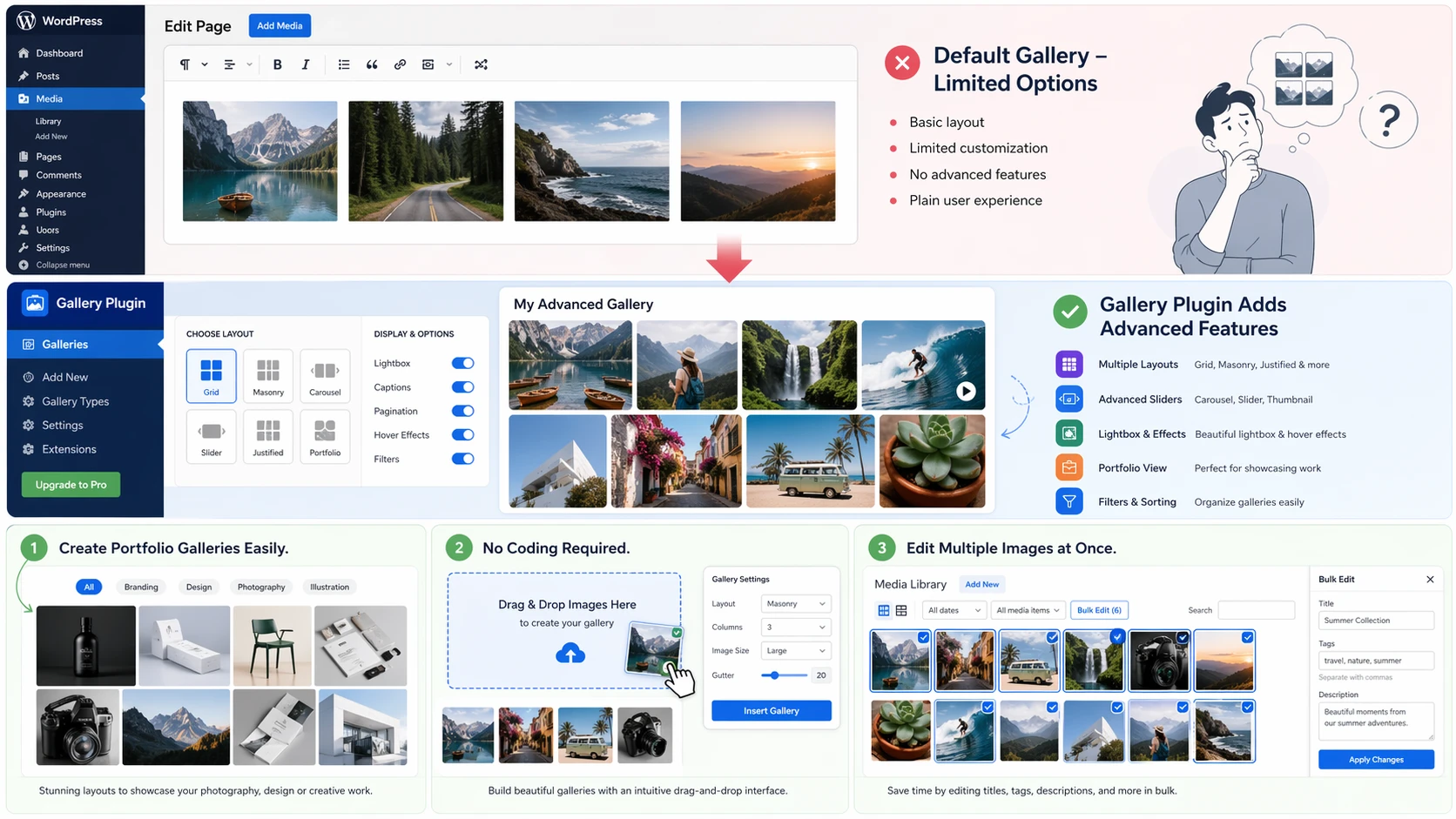Switch Media Library to list view icon
This screenshot has height=819, width=1456.
click(901, 610)
